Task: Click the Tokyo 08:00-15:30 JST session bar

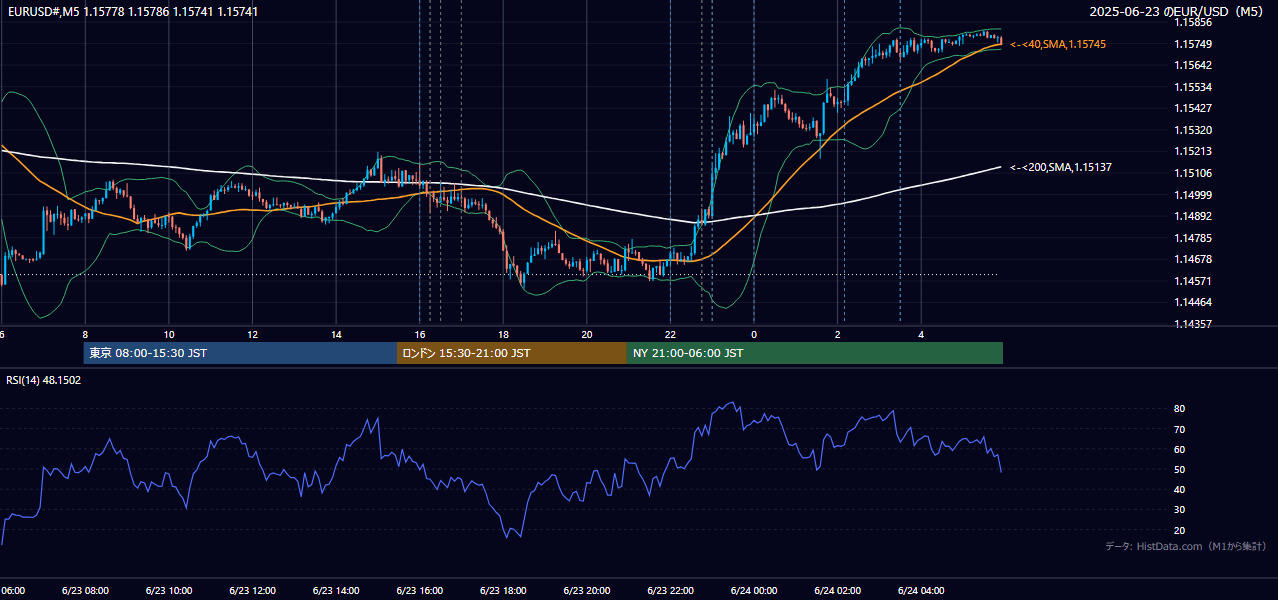Action: pyautogui.click(x=240, y=353)
